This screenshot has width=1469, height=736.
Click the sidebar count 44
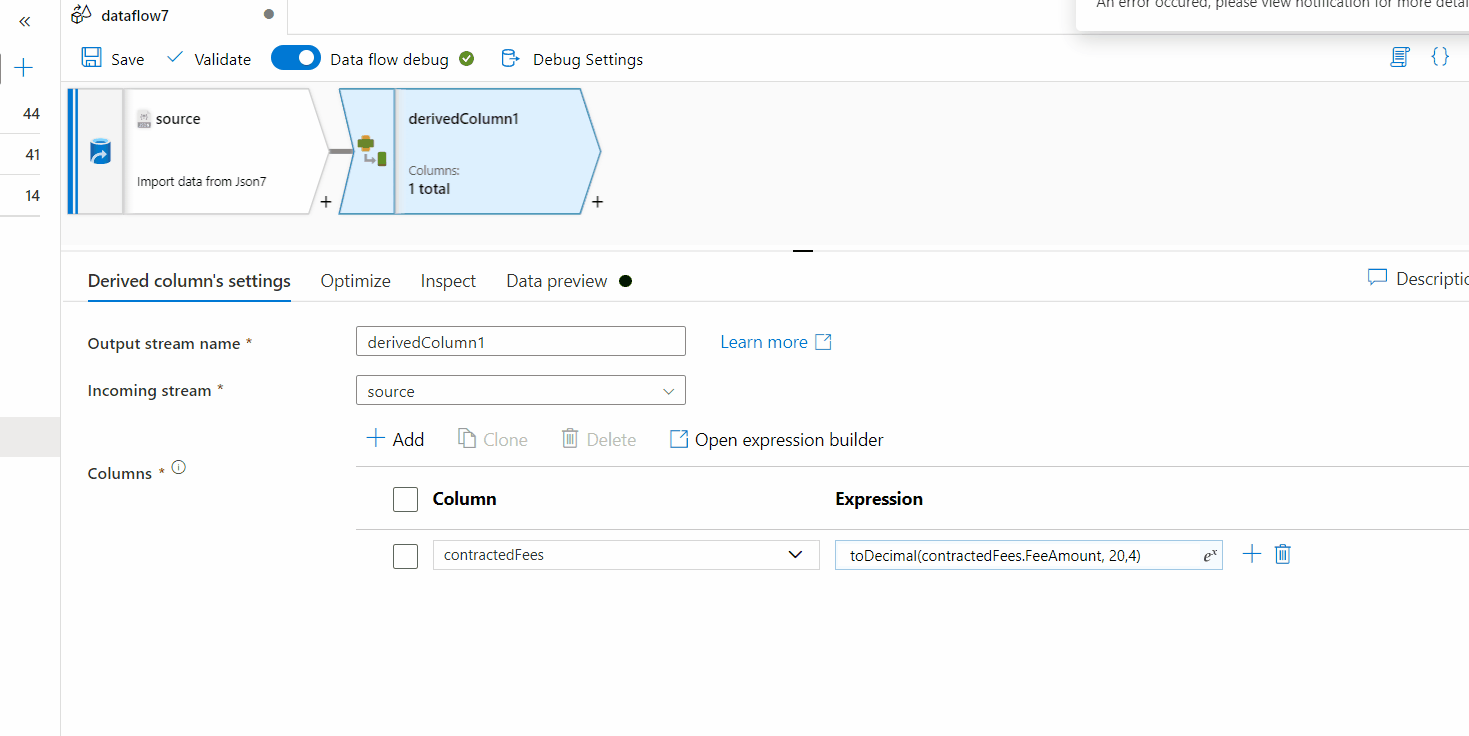[x=31, y=114]
